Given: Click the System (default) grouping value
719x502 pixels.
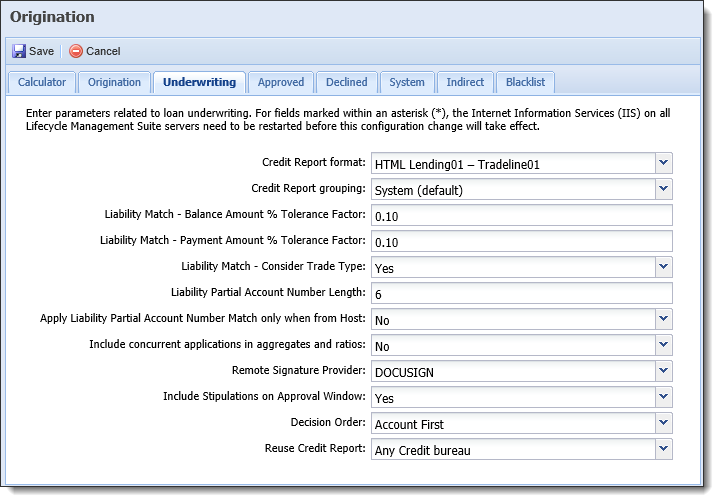Looking at the screenshot, I should 419,191.
